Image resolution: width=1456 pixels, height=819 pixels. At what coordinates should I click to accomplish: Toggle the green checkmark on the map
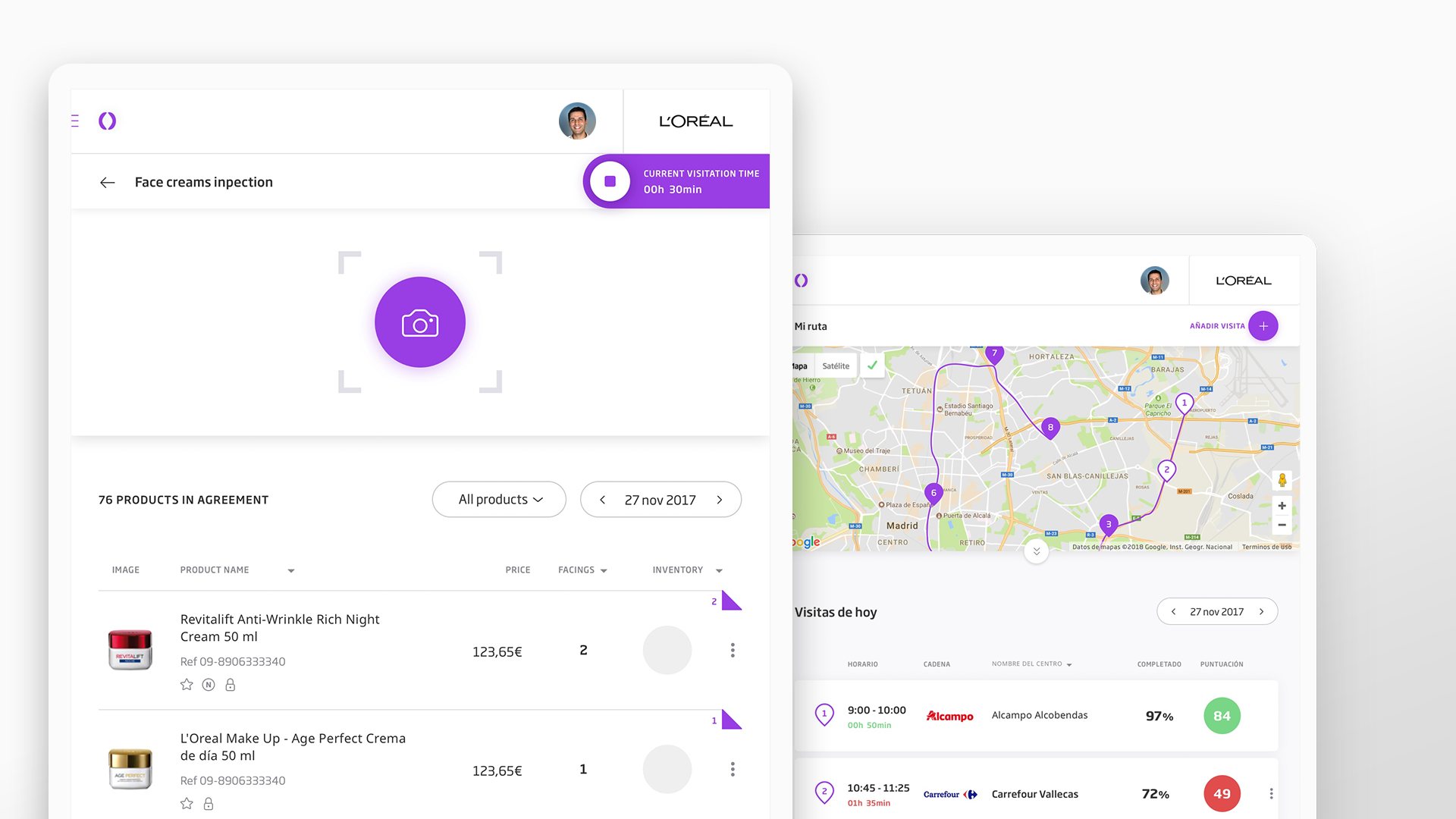pyautogui.click(x=873, y=366)
